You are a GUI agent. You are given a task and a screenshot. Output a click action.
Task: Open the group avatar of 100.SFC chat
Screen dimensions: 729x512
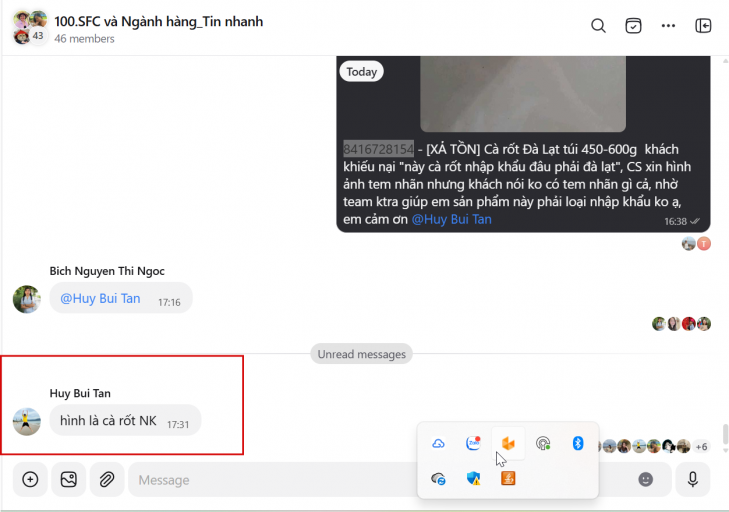coord(30,27)
